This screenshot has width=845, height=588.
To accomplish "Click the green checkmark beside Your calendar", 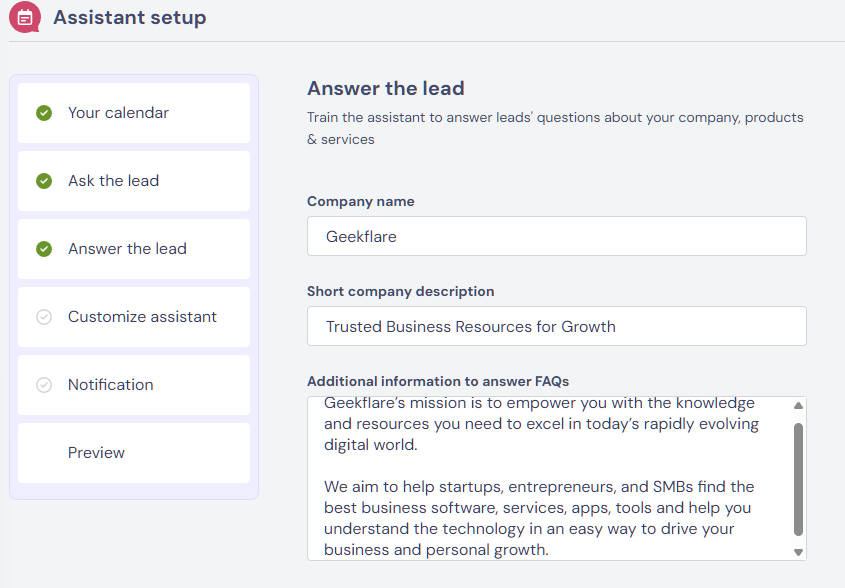I will tap(44, 113).
